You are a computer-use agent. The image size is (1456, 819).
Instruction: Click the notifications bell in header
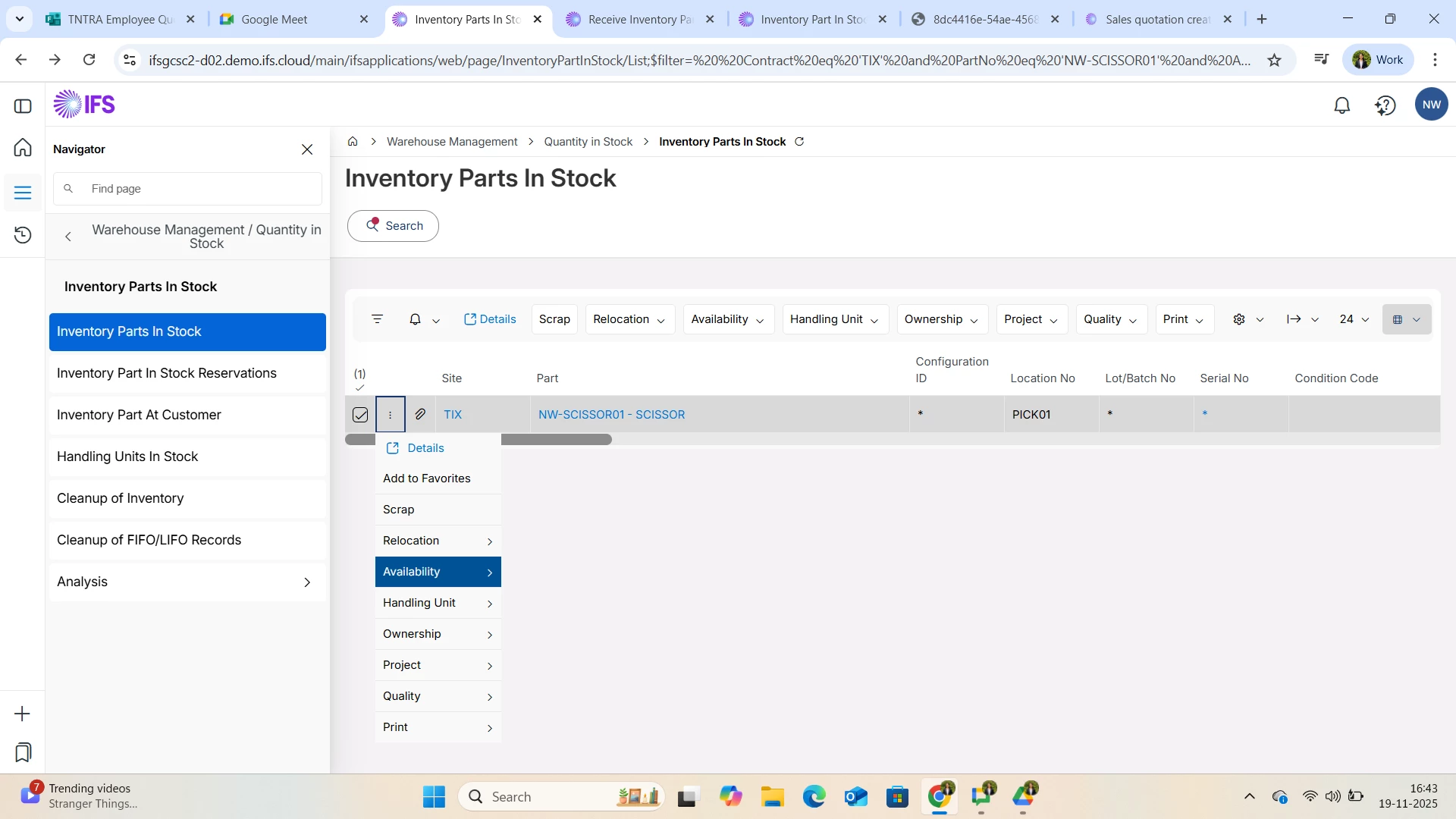(1341, 105)
